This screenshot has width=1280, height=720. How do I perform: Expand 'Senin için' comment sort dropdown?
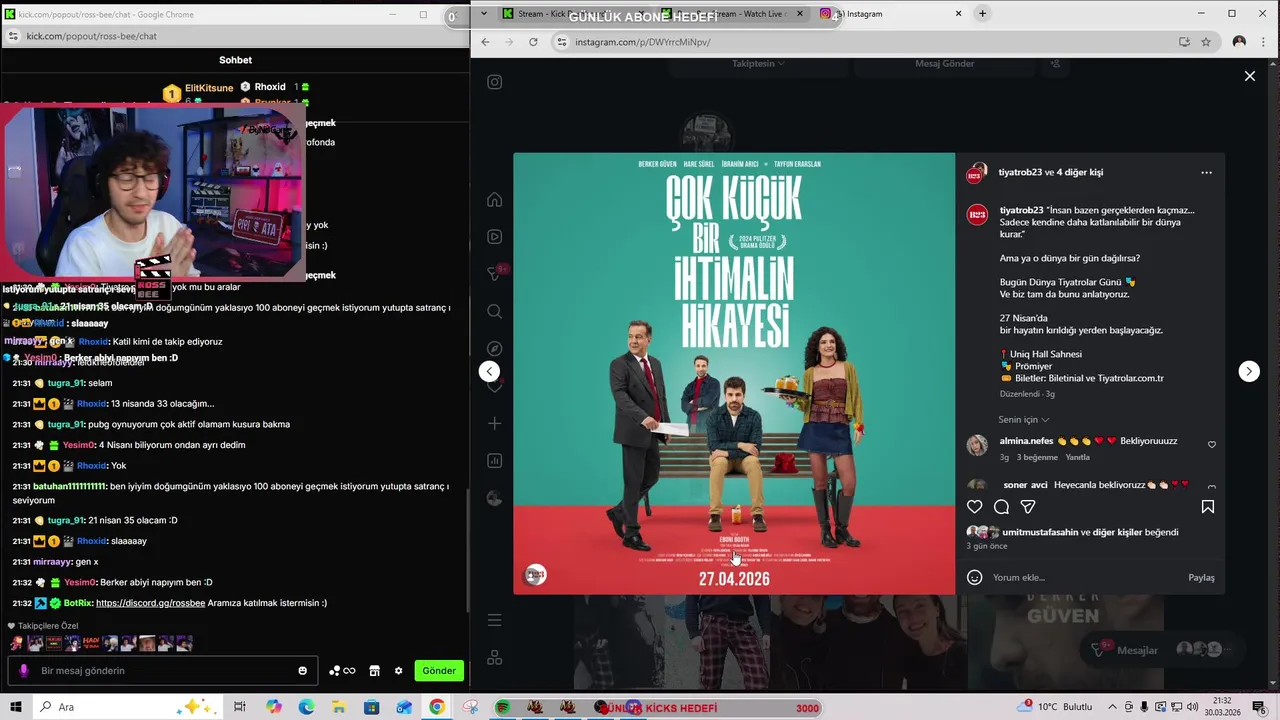pyautogui.click(x=1023, y=420)
